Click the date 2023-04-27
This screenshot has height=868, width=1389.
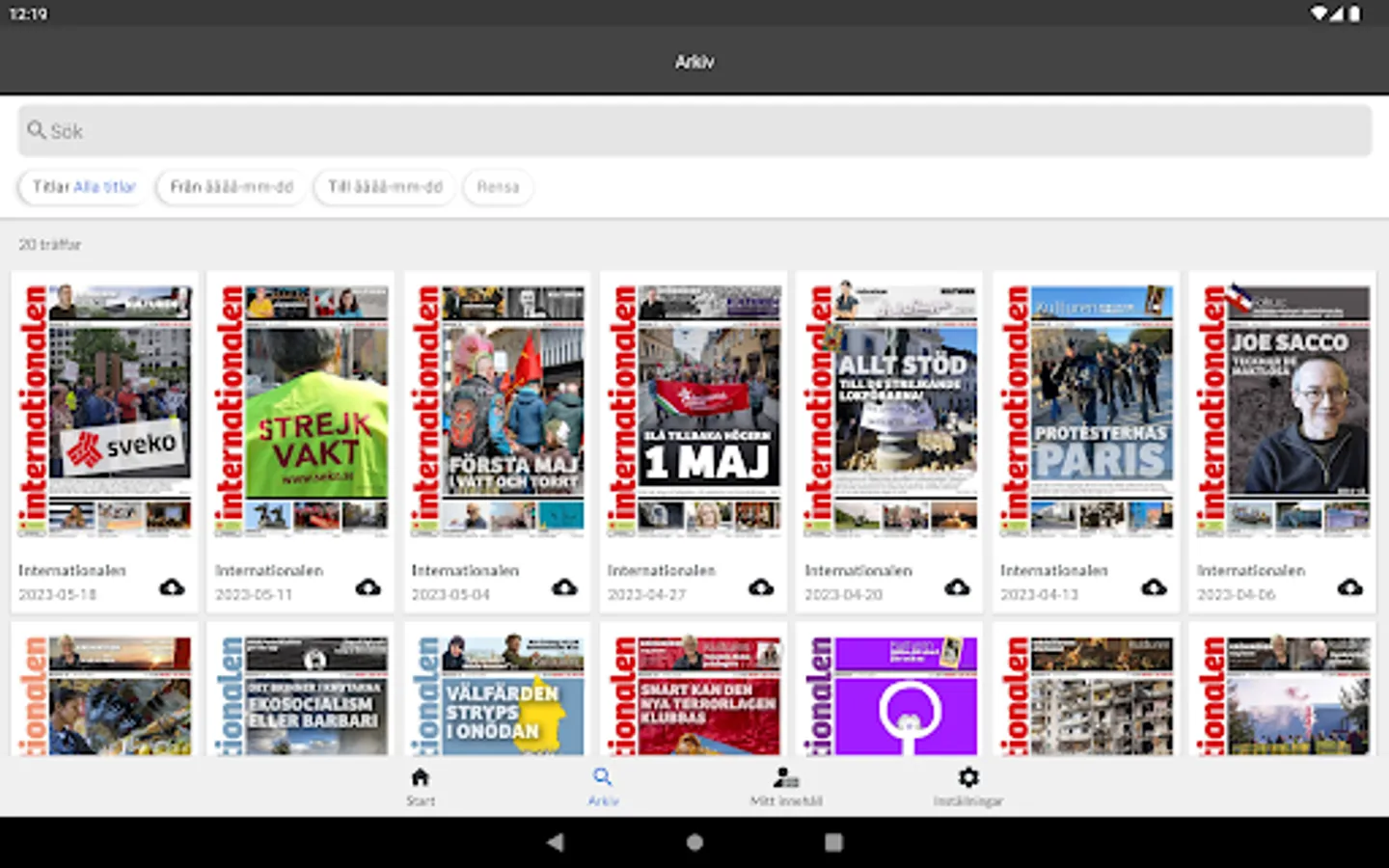click(647, 595)
